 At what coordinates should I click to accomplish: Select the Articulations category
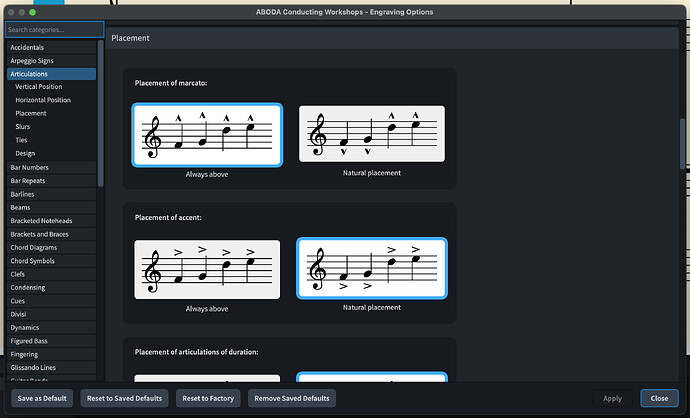(x=51, y=74)
